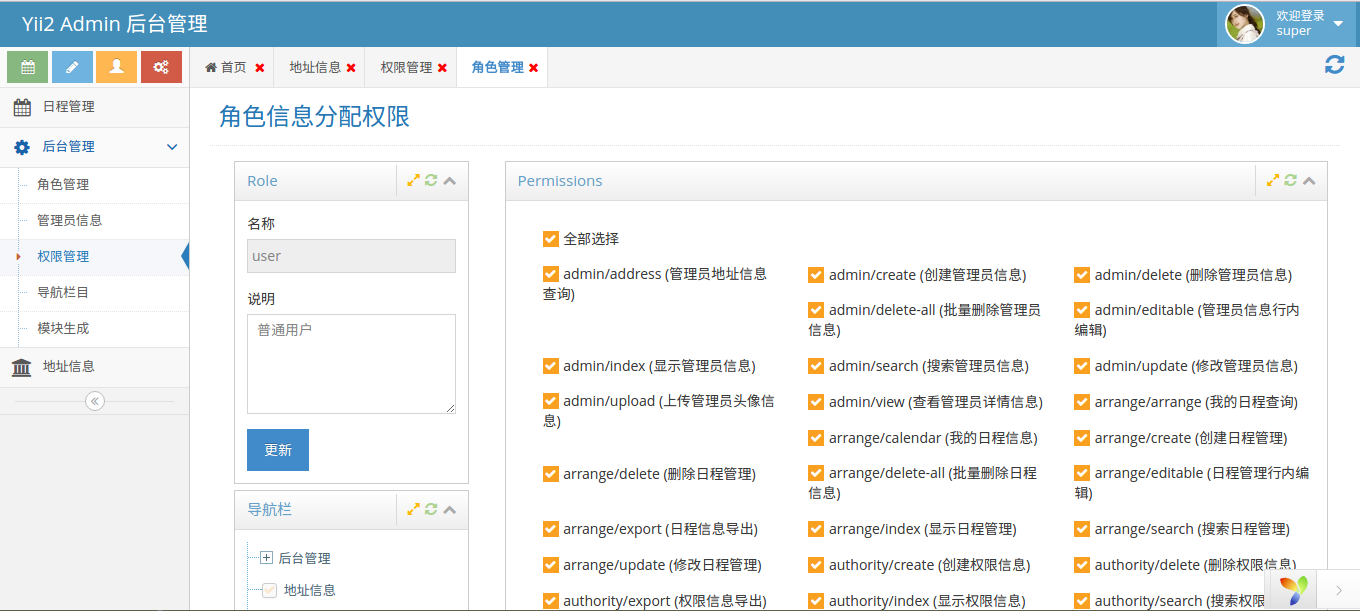Open the super user dropdown arrow
The width and height of the screenshot is (1360, 611).
[1338, 24]
